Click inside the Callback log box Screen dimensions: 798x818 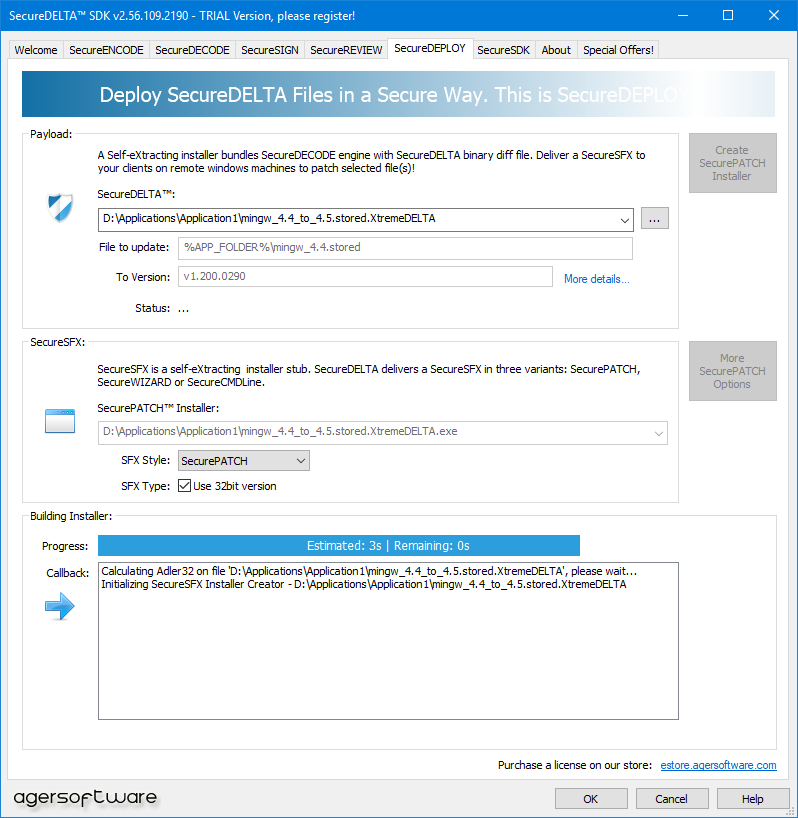pyautogui.click(x=388, y=641)
